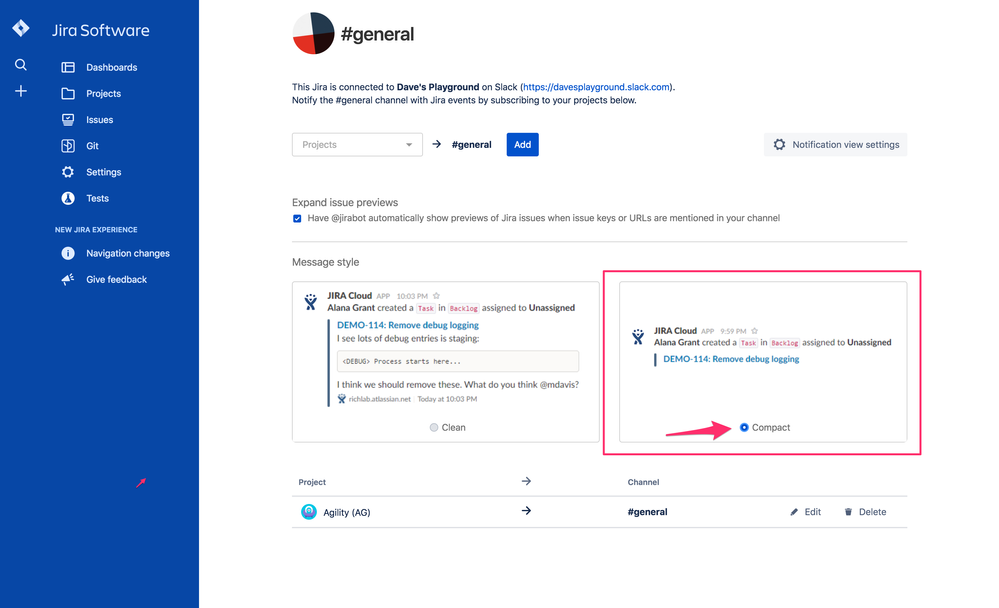Click the Agility project avatar icon
This screenshot has width=999, height=608.
(x=309, y=512)
